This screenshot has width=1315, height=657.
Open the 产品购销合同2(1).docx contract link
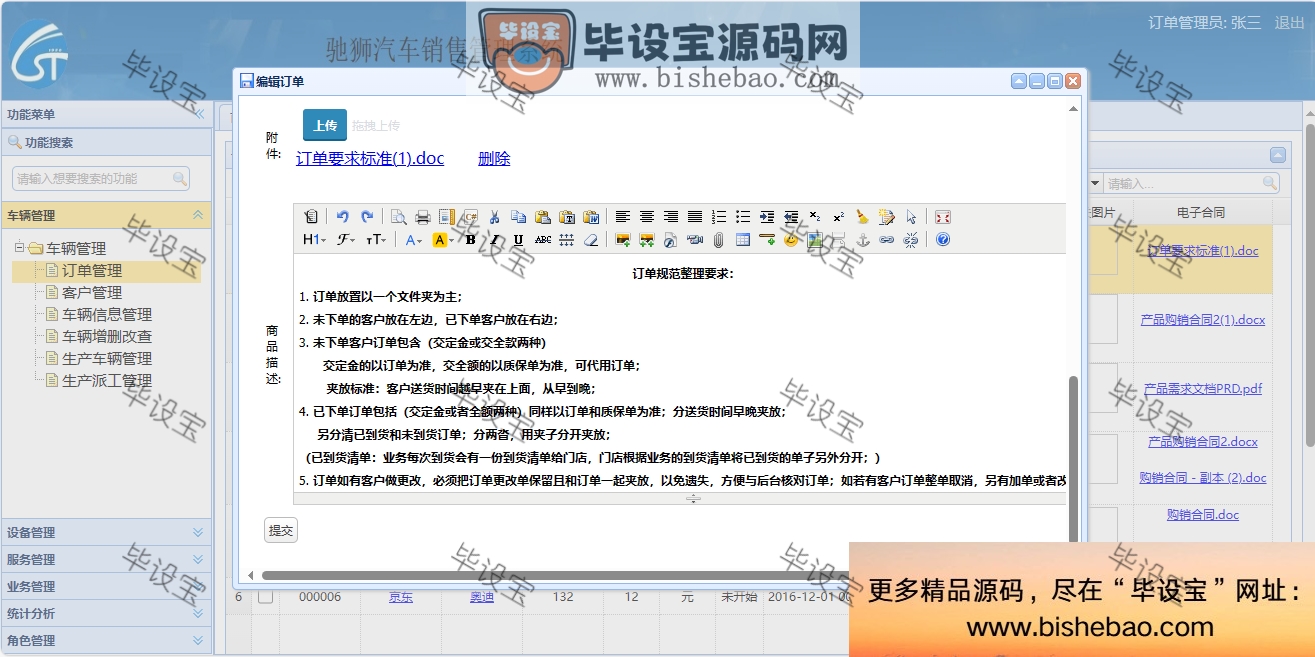coord(1203,320)
